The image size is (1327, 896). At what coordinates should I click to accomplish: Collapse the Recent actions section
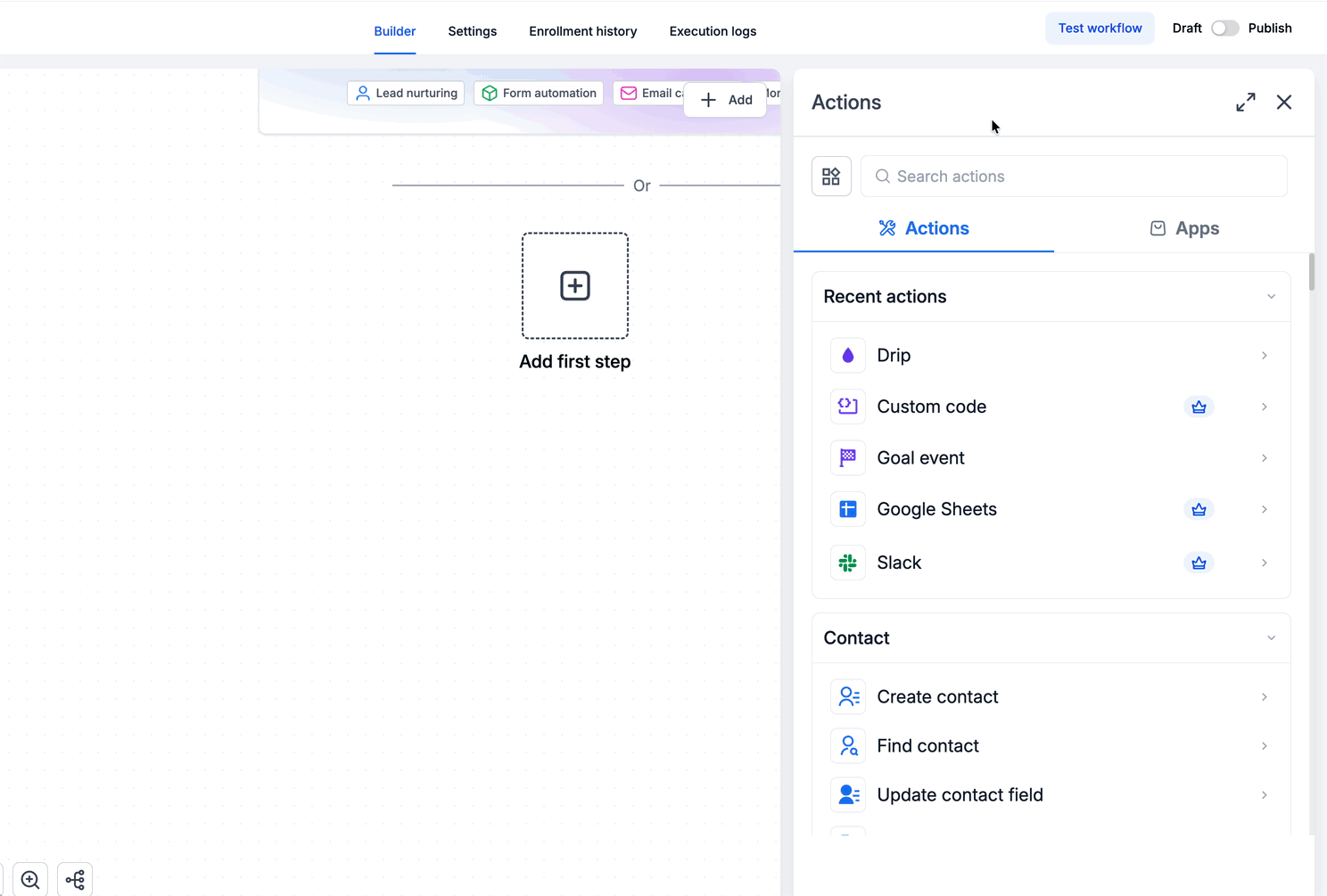coord(1272,297)
